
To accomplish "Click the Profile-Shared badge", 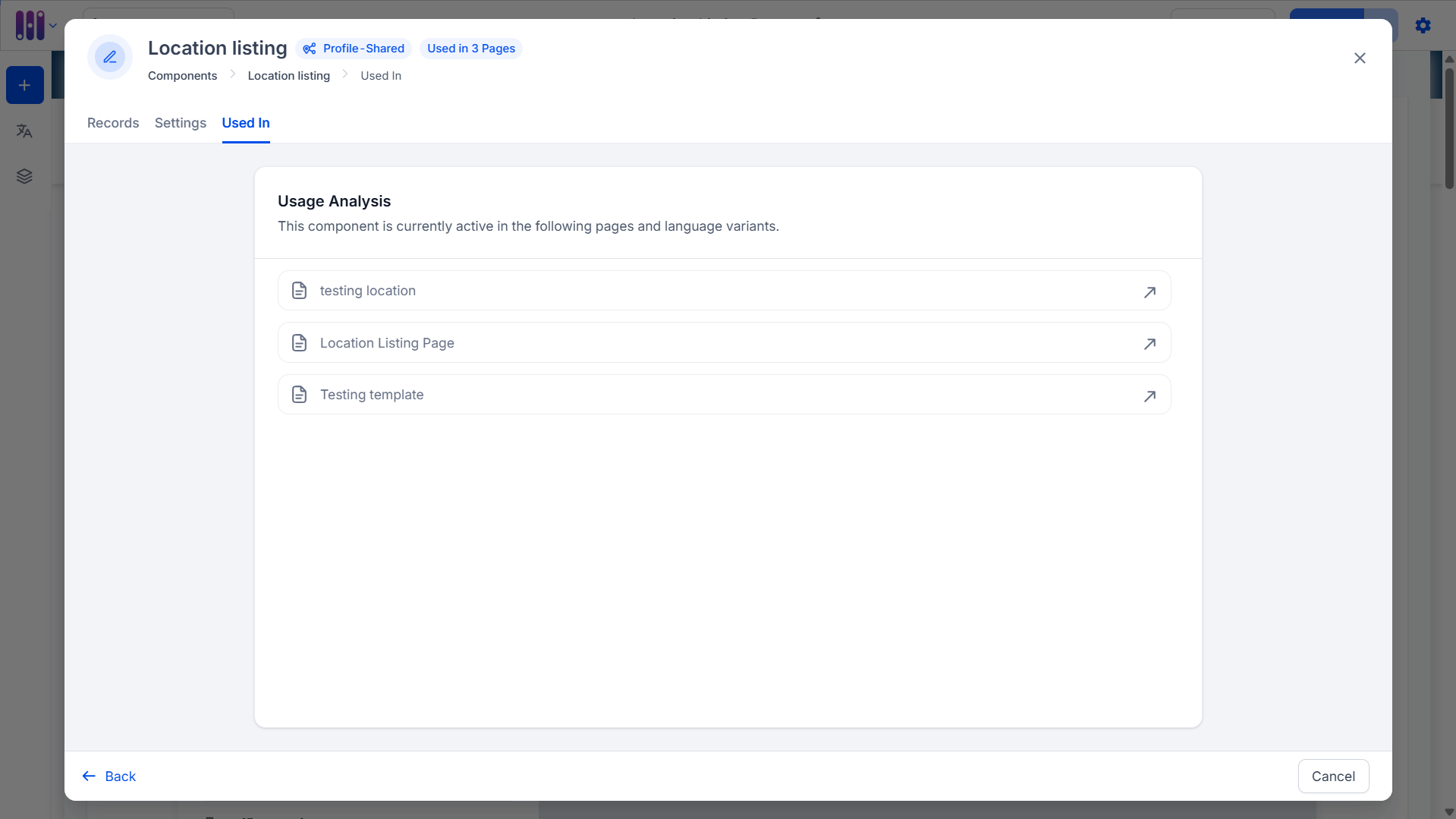I will pos(354,49).
